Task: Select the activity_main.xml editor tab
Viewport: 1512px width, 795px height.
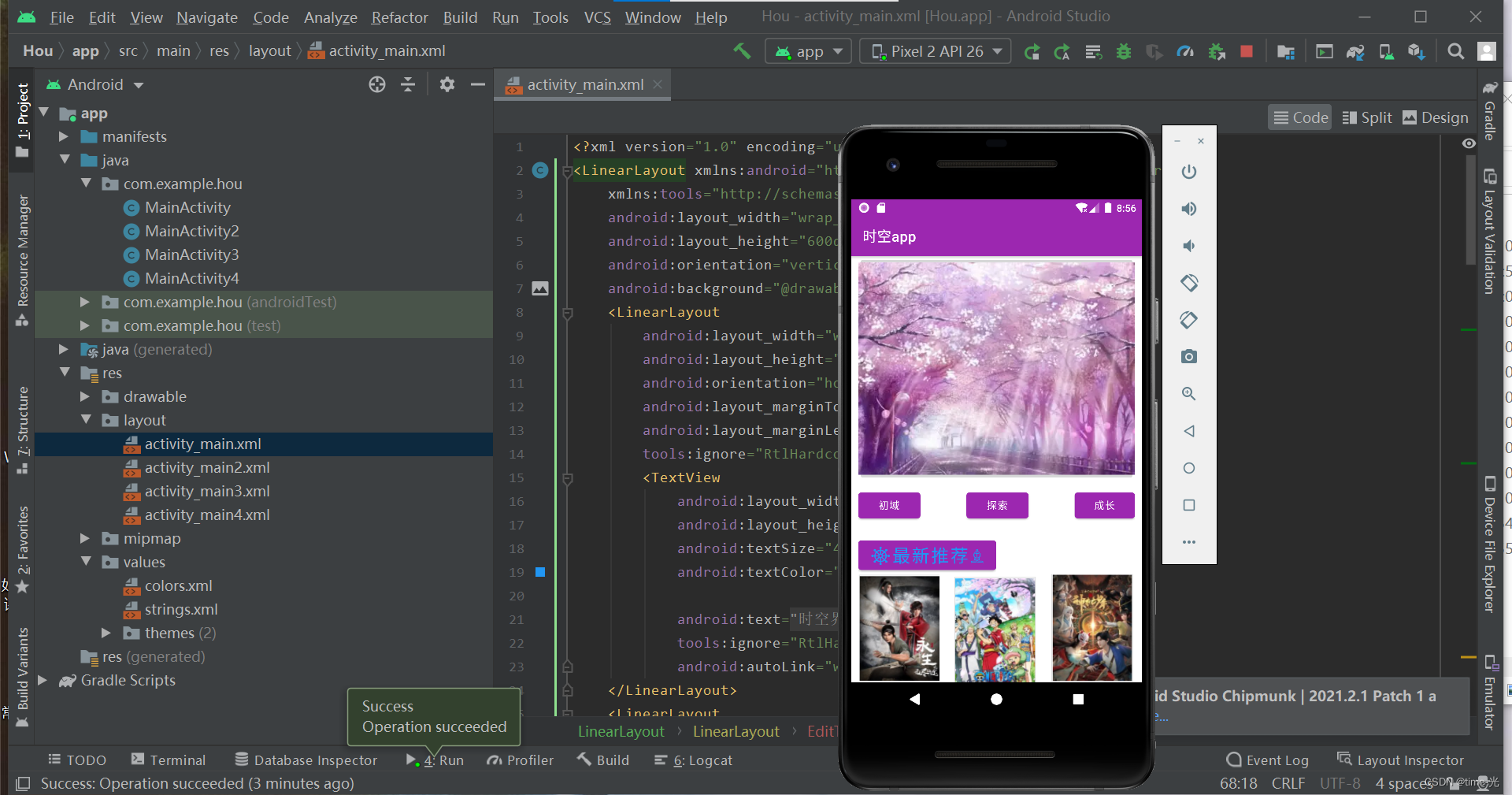Action: click(584, 84)
